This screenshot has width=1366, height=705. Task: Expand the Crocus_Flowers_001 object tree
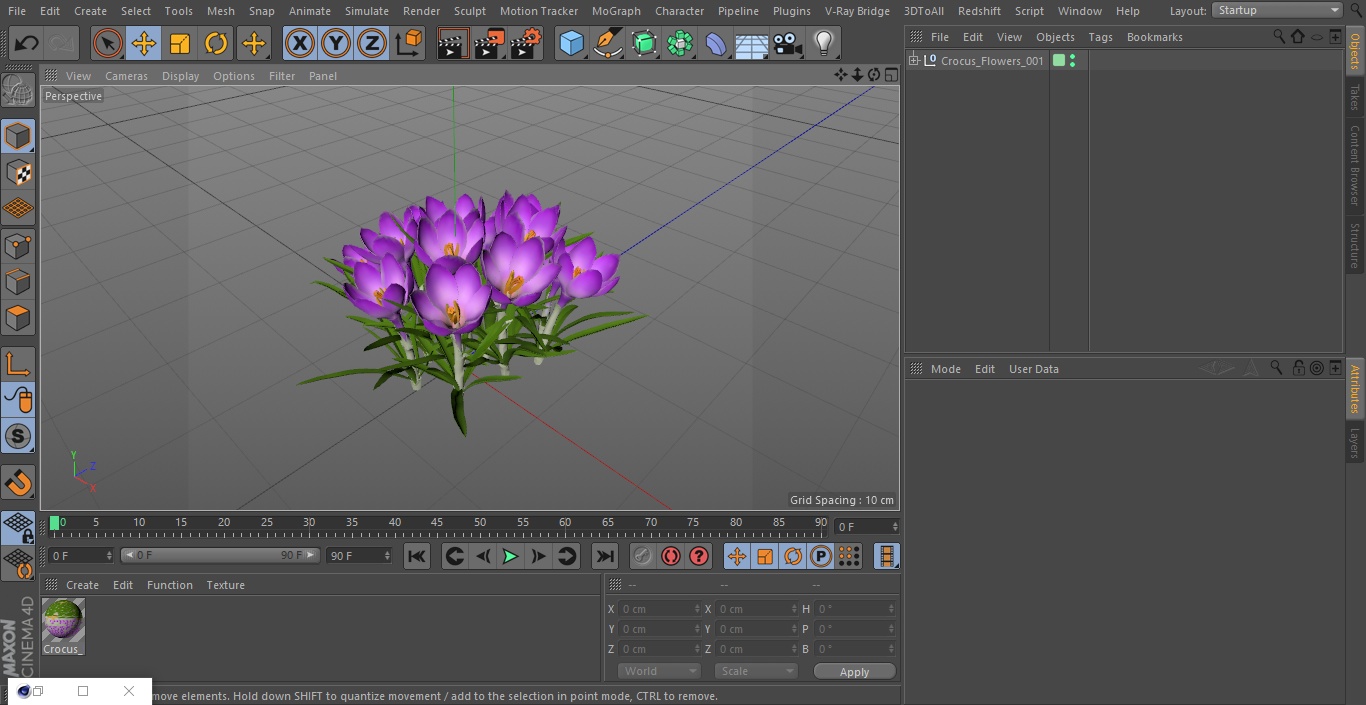pyautogui.click(x=913, y=61)
